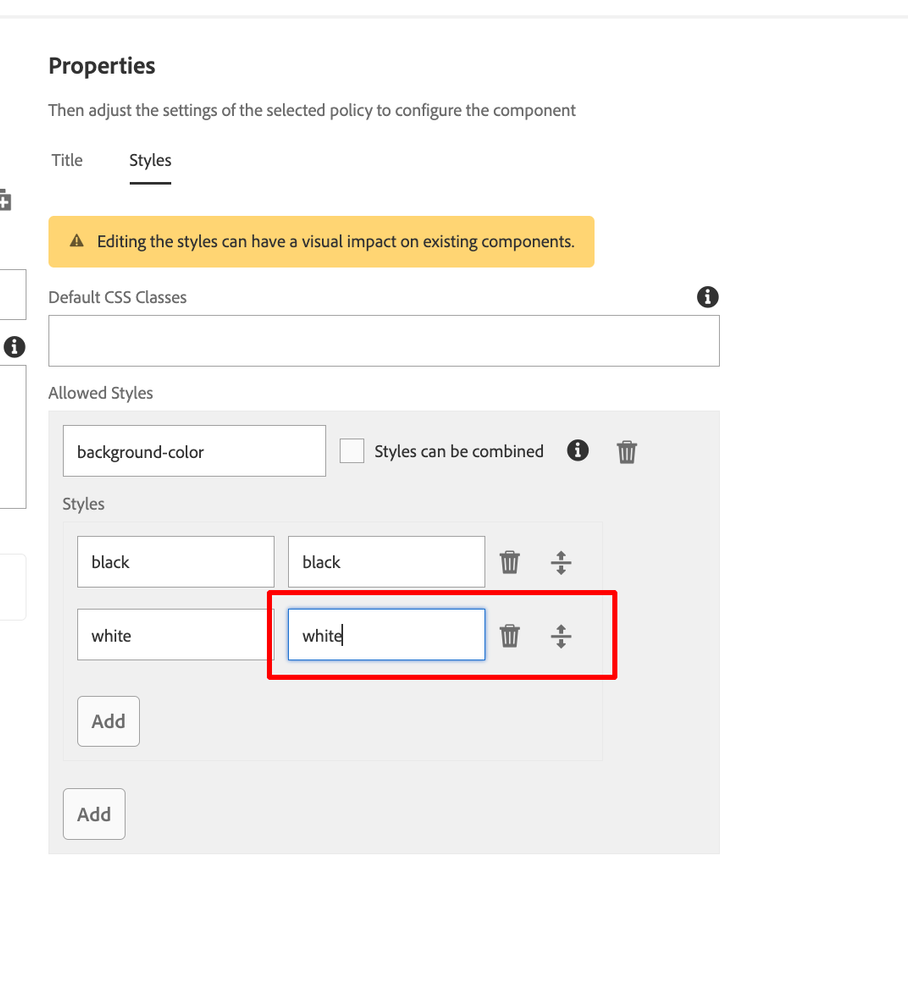Delete the black style row
The image size is (908, 999).
point(510,562)
